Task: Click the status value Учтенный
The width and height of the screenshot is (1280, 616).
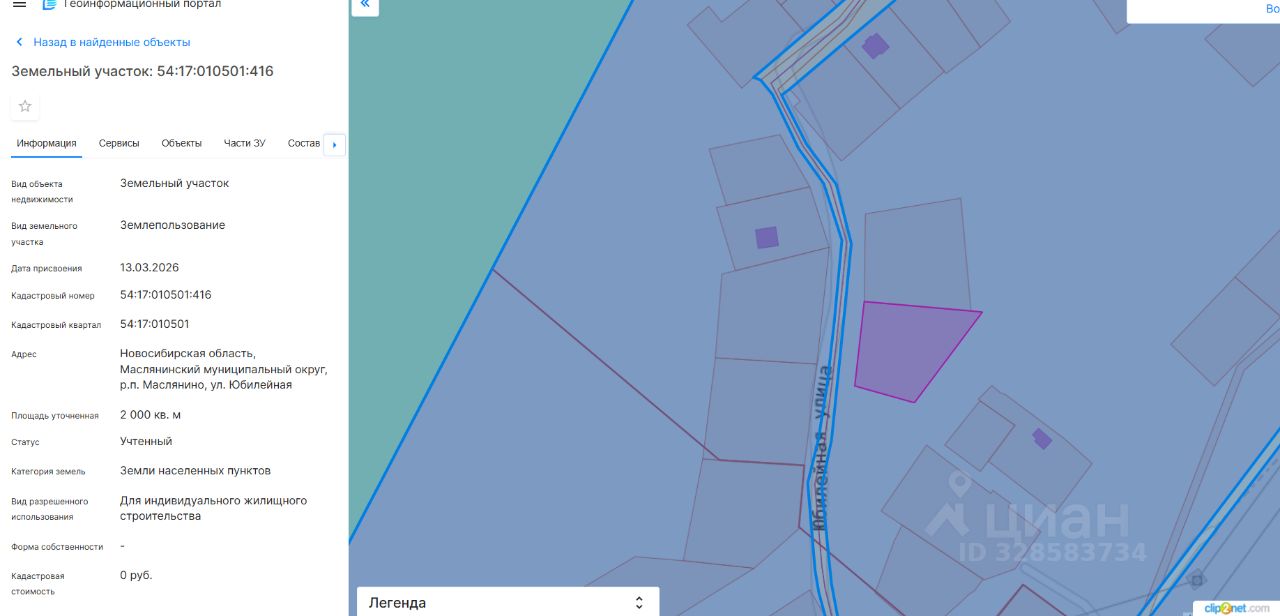Action: tap(146, 441)
